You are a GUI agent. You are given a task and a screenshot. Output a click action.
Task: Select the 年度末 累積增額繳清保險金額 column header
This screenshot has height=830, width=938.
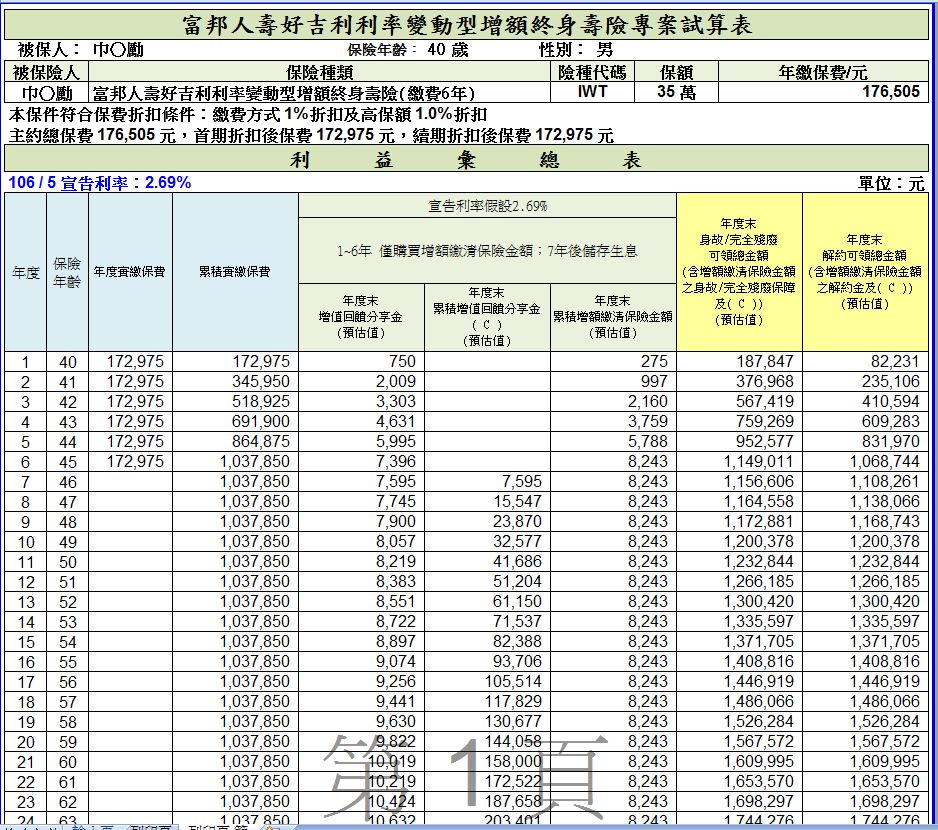(x=613, y=317)
